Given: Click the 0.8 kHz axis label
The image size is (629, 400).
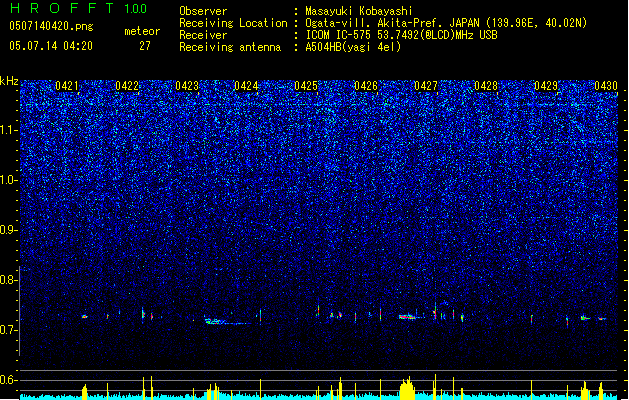Looking at the screenshot, I should tap(9, 280).
